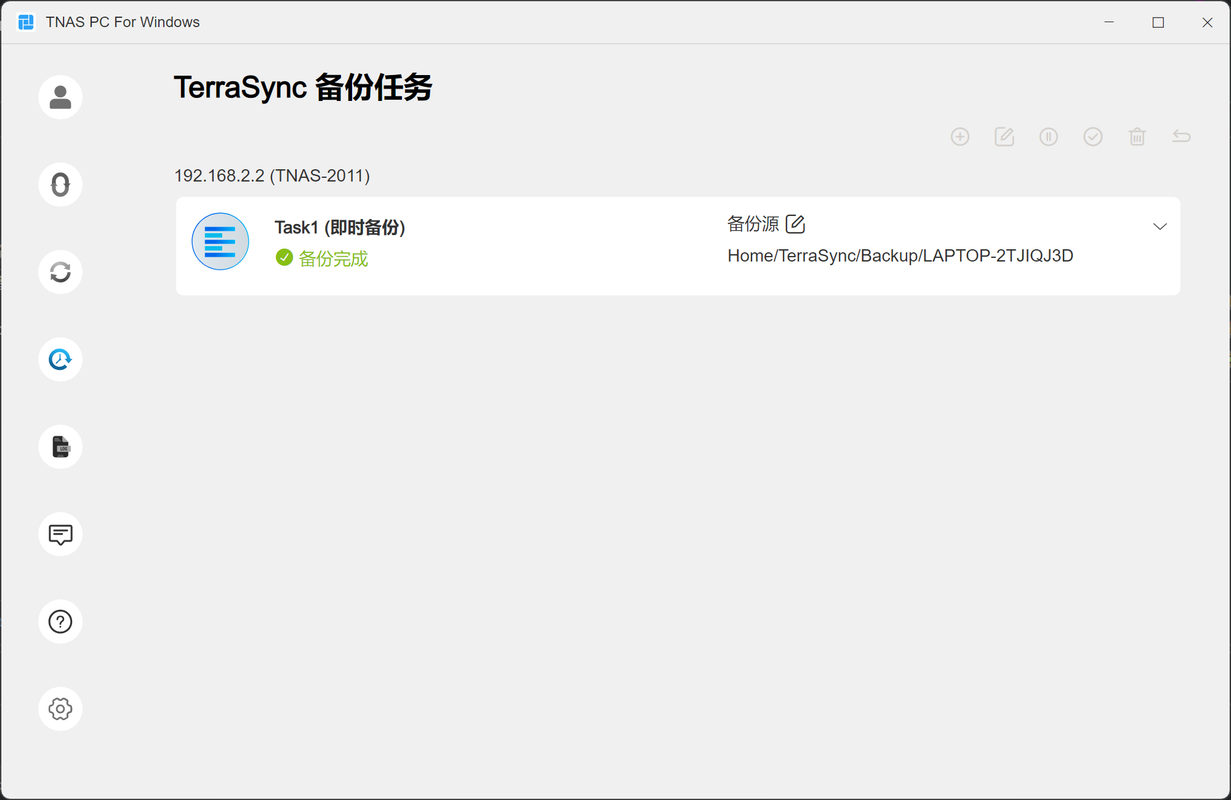Click the Task1 (即时备份) title

point(340,228)
